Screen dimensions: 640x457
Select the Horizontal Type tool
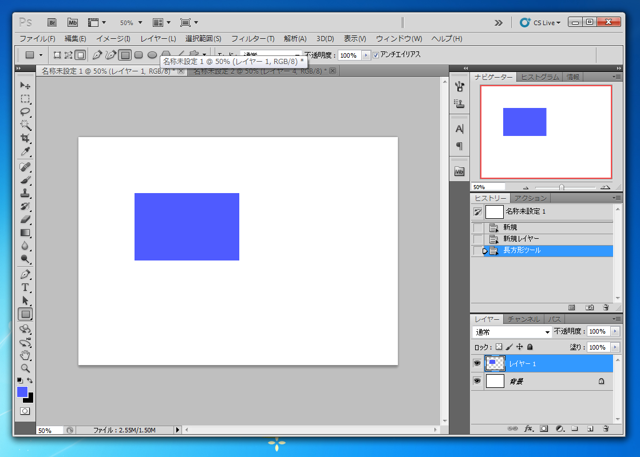pyautogui.click(x=26, y=287)
